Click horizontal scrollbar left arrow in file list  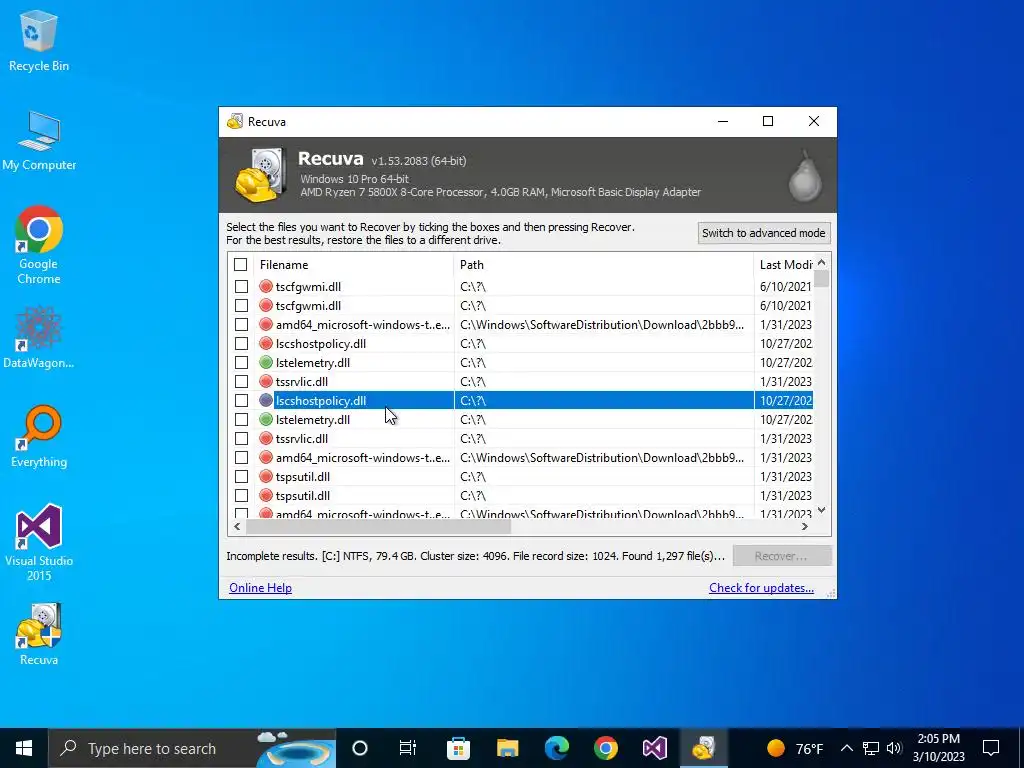236,526
